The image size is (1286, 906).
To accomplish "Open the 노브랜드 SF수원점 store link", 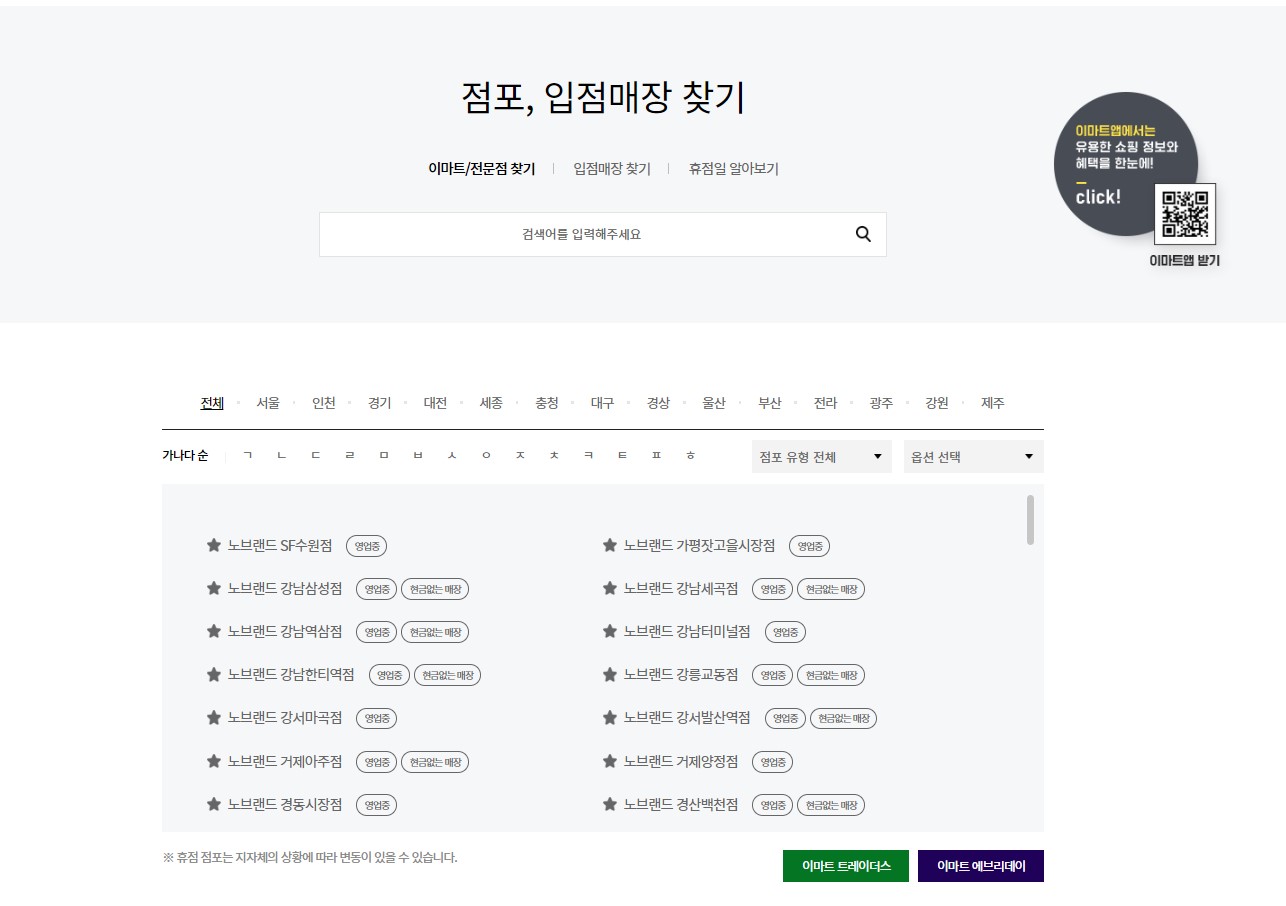I will [280, 545].
